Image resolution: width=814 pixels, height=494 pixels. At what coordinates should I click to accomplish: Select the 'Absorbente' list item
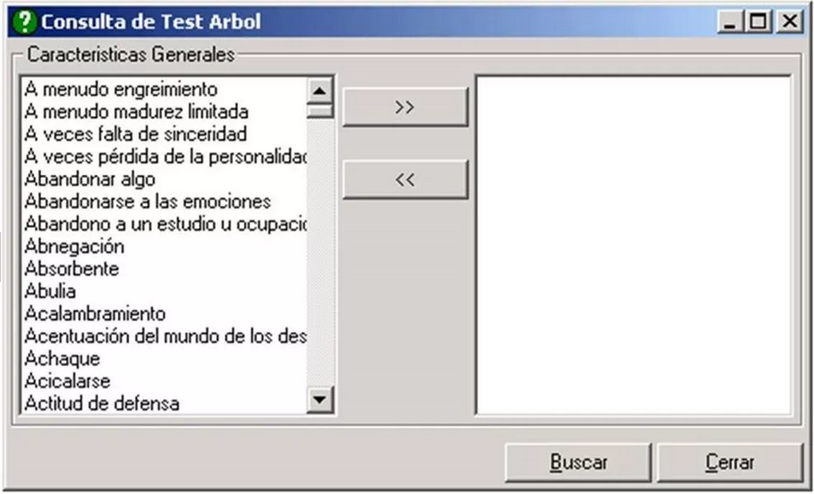(x=72, y=269)
